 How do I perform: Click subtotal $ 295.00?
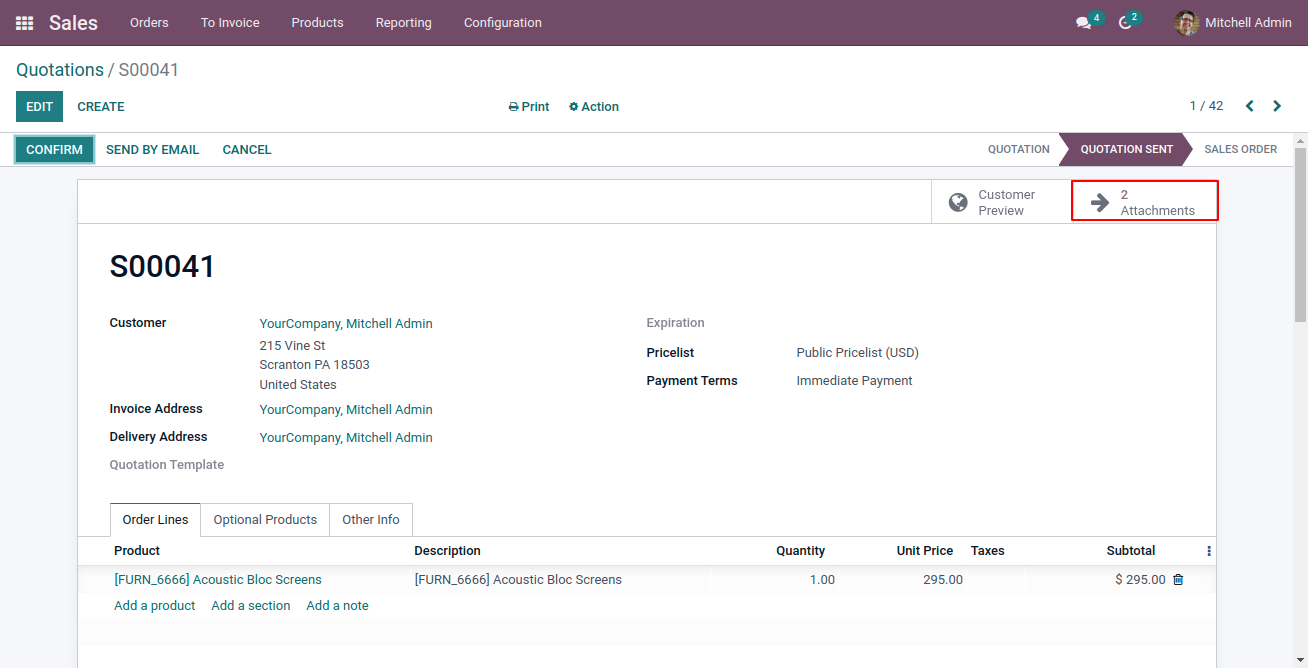(x=1140, y=580)
